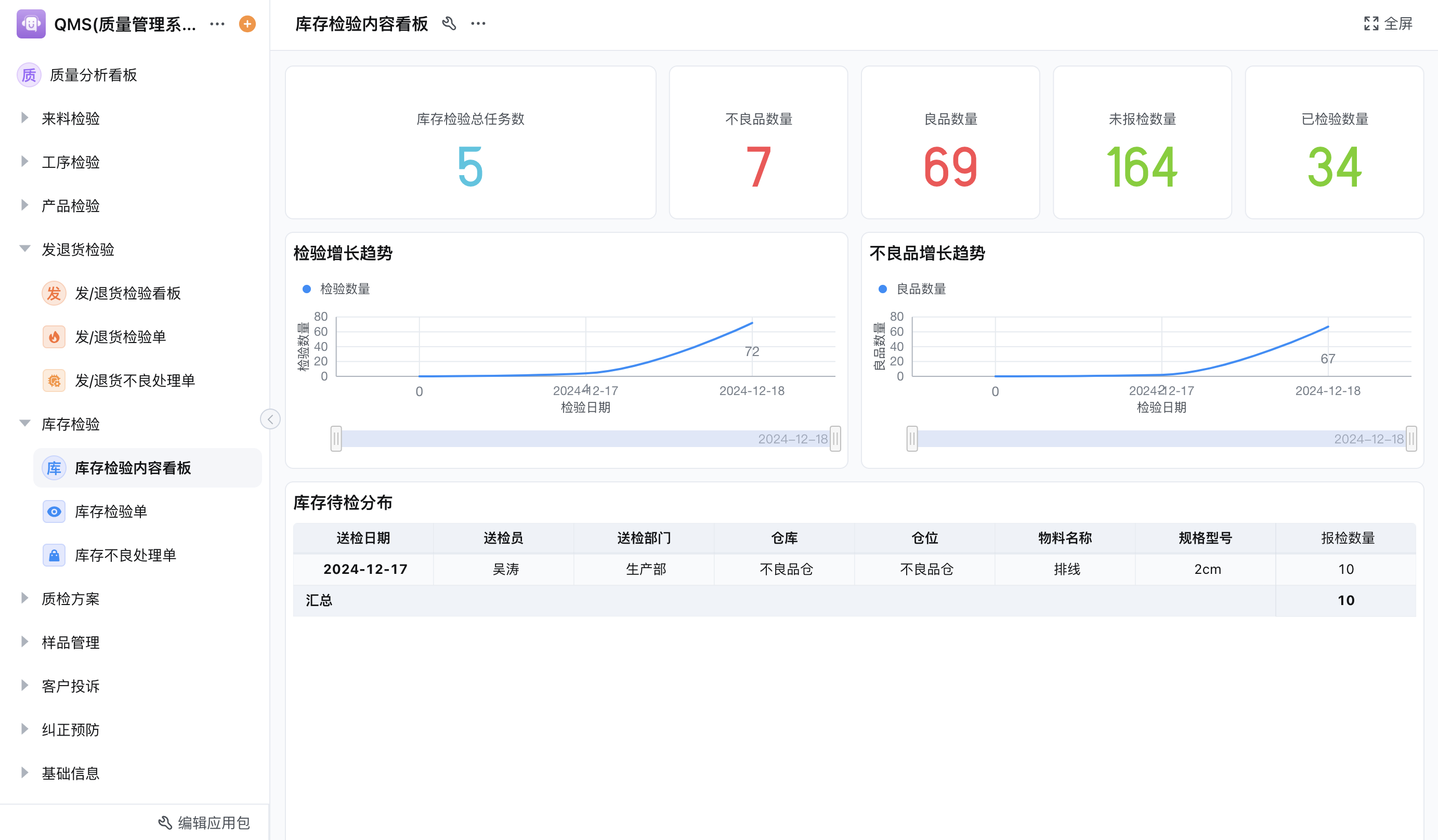This screenshot has width=1438, height=840.
Task: Expand the 质检方案 group
Action: (x=24, y=599)
